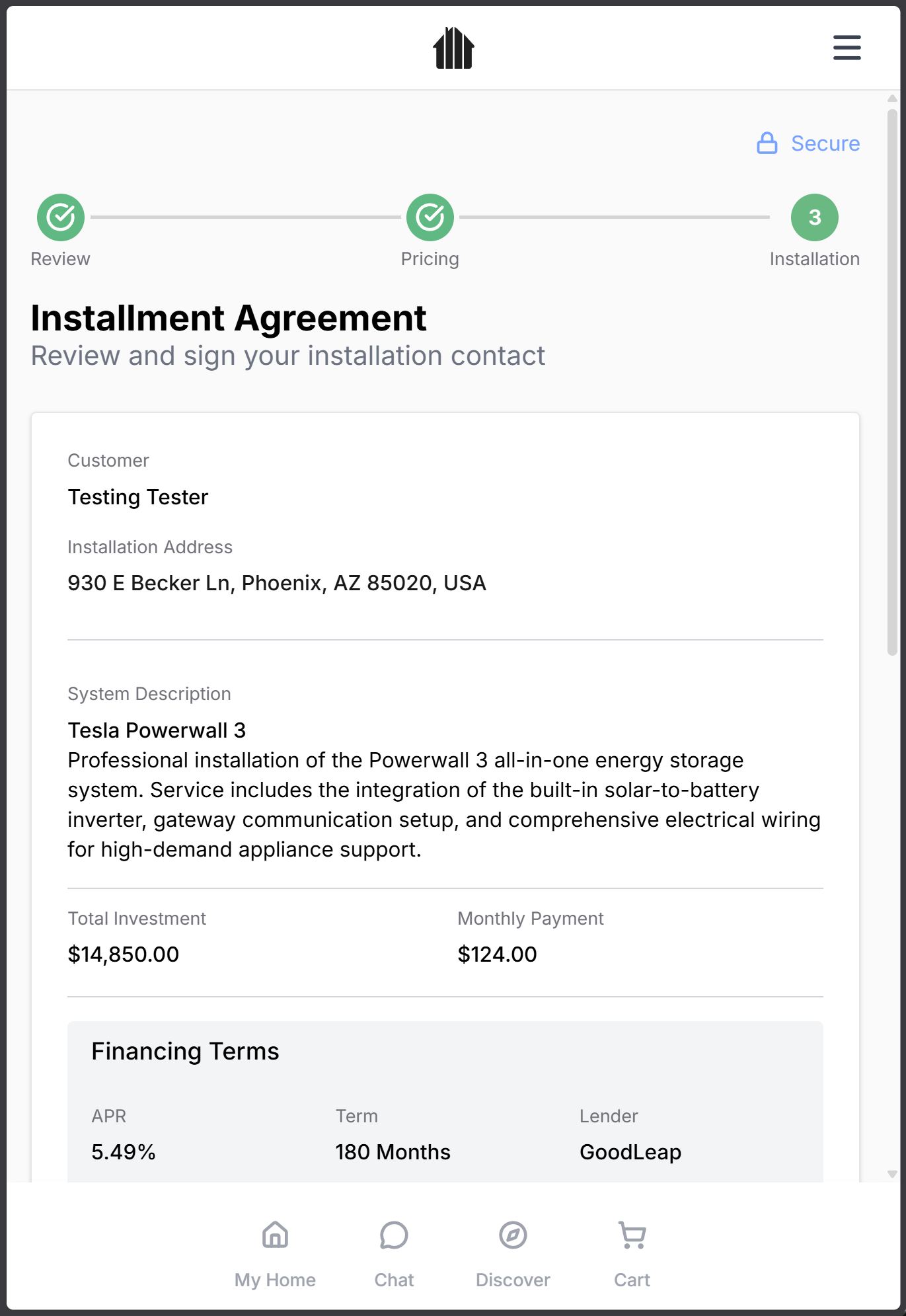Open the Chat bubble icon
Viewport: 906px width, 1316px height.
point(394,1235)
